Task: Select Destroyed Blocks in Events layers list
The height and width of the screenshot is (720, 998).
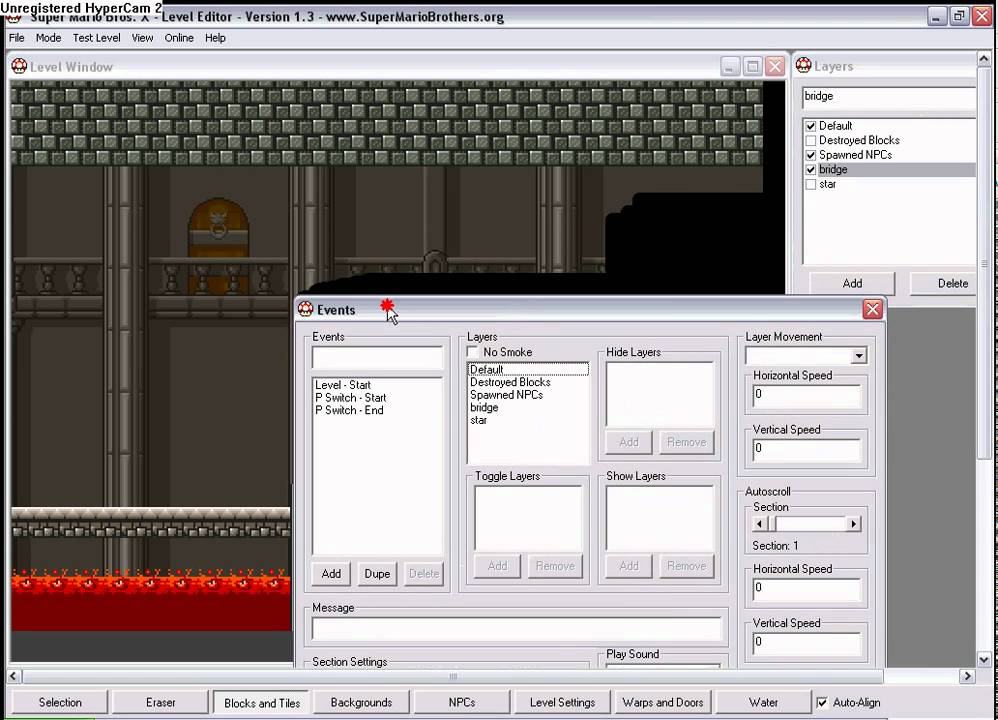Action: point(510,382)
